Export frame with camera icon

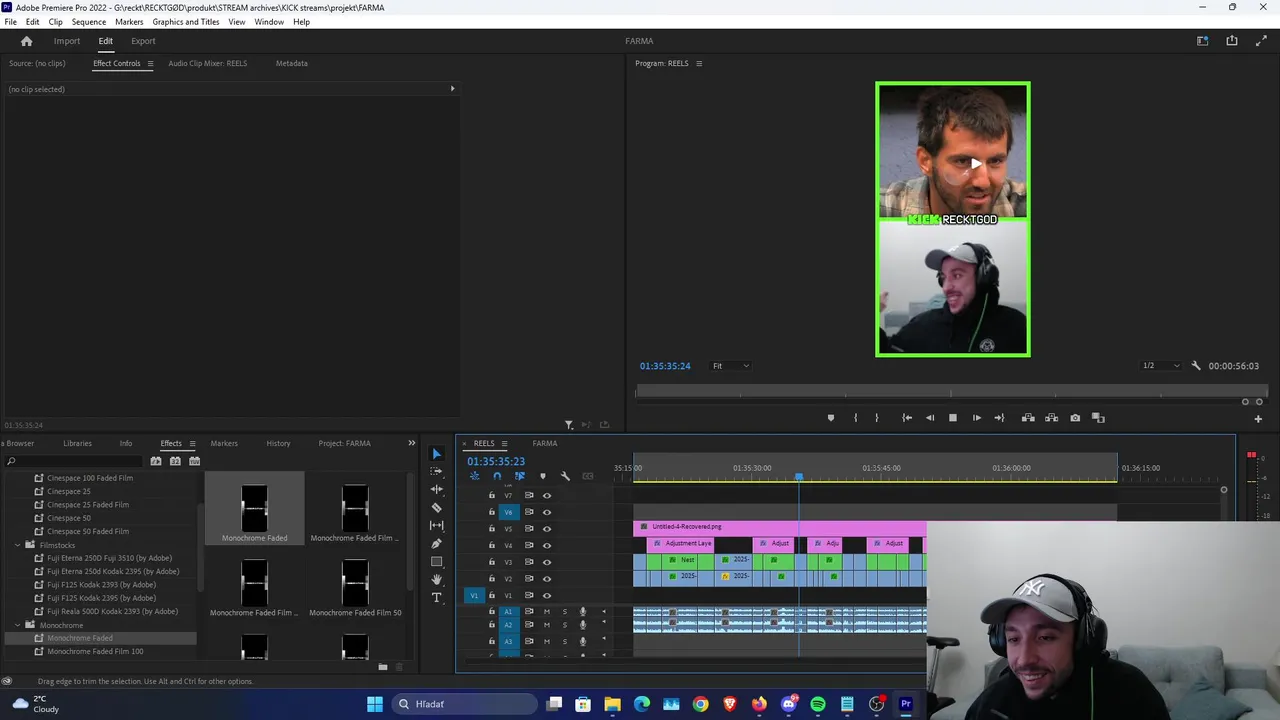(1075, 418)
